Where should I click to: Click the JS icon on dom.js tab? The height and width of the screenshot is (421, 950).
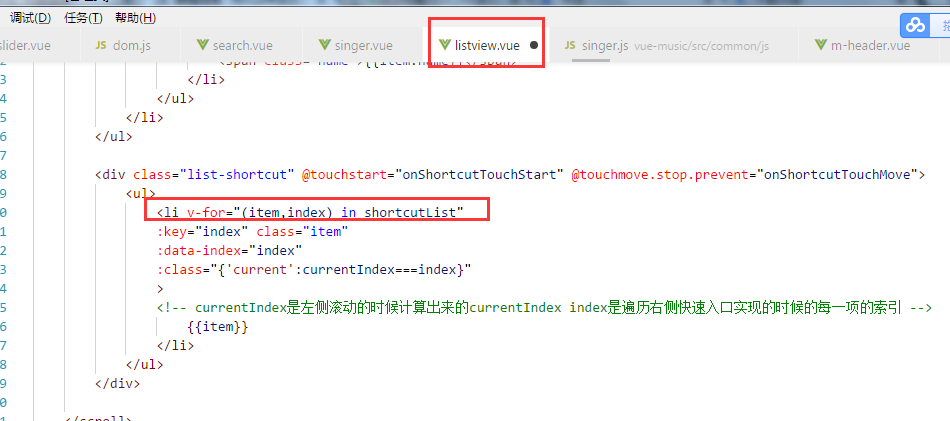click(101, 45)
